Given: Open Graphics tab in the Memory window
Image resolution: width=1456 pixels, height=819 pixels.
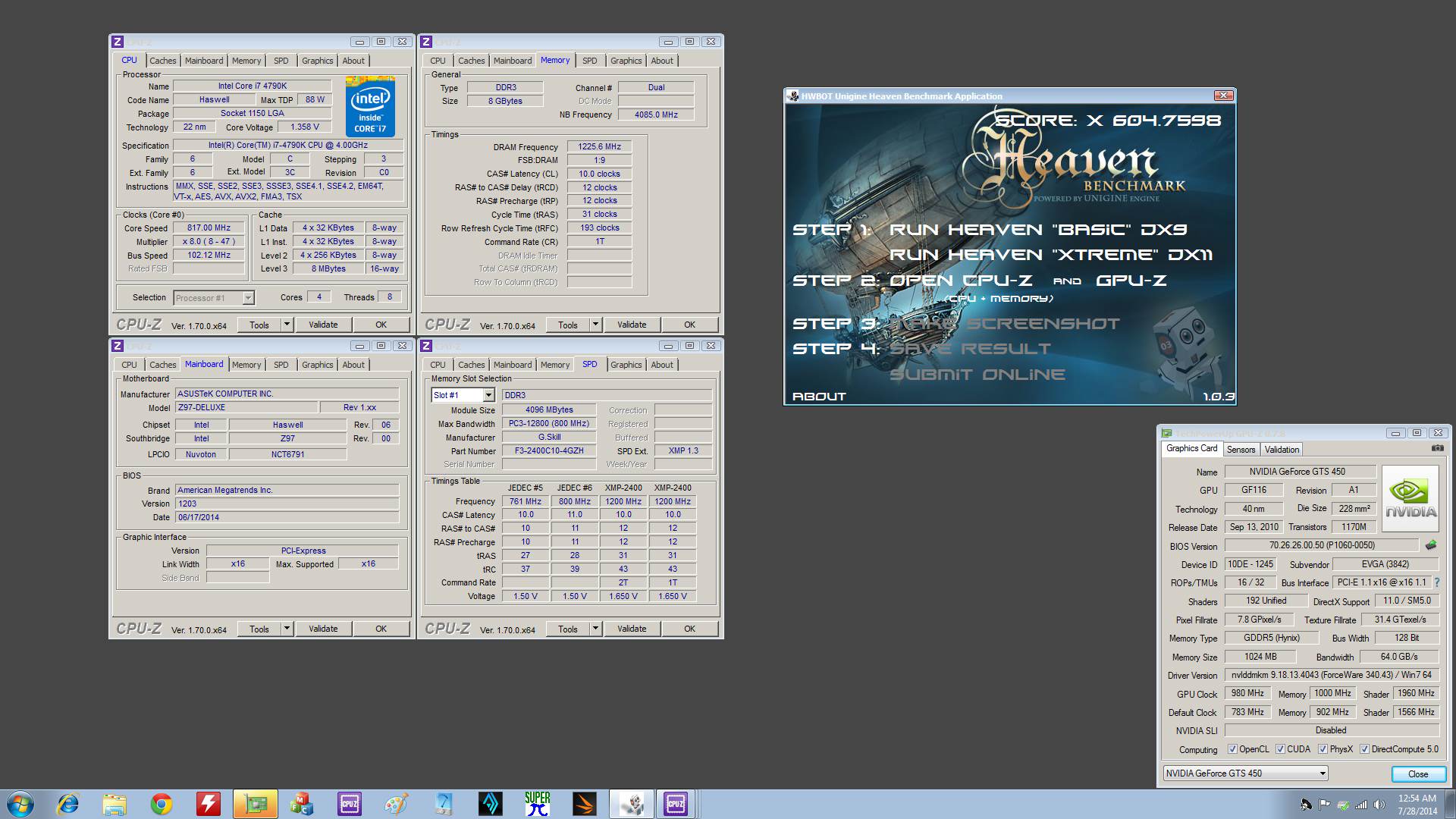Looking at the screenshot, I should click(626, 61).
